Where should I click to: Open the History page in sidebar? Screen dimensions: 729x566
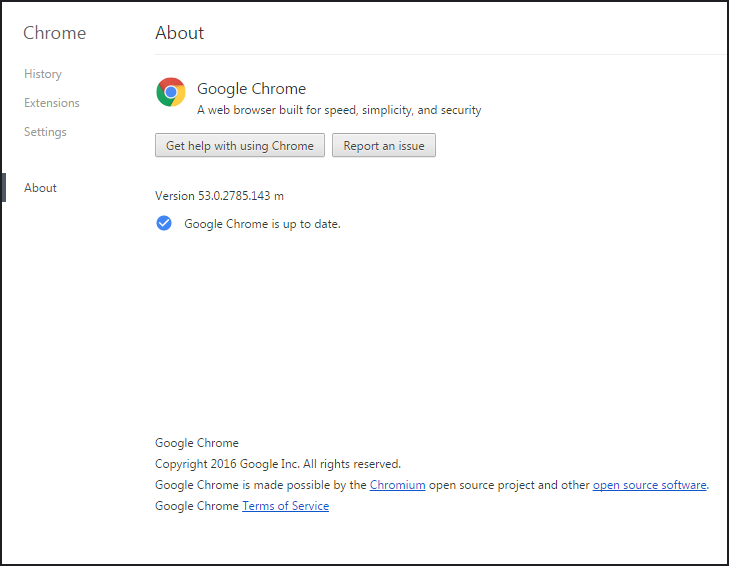tap(43, 74)
